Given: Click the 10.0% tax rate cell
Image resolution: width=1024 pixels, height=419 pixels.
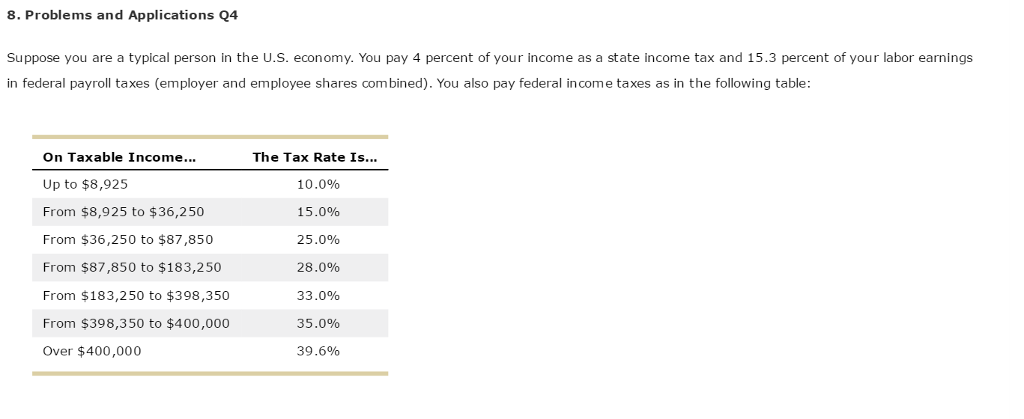Looking at the screenshot, I should pyautogui.click(x=319, y=185).
